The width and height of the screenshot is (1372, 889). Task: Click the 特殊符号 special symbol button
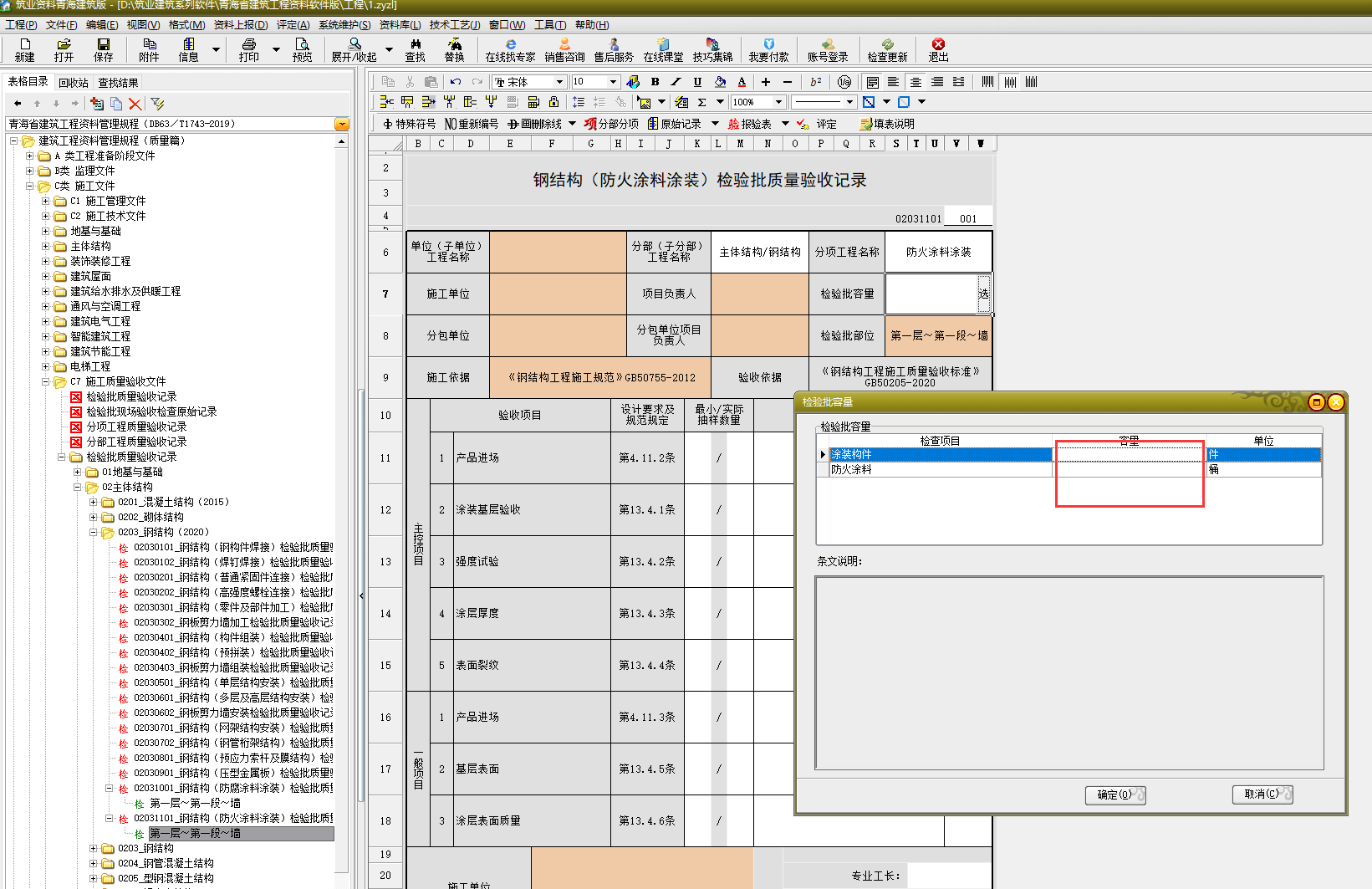(x=409, y=124)
